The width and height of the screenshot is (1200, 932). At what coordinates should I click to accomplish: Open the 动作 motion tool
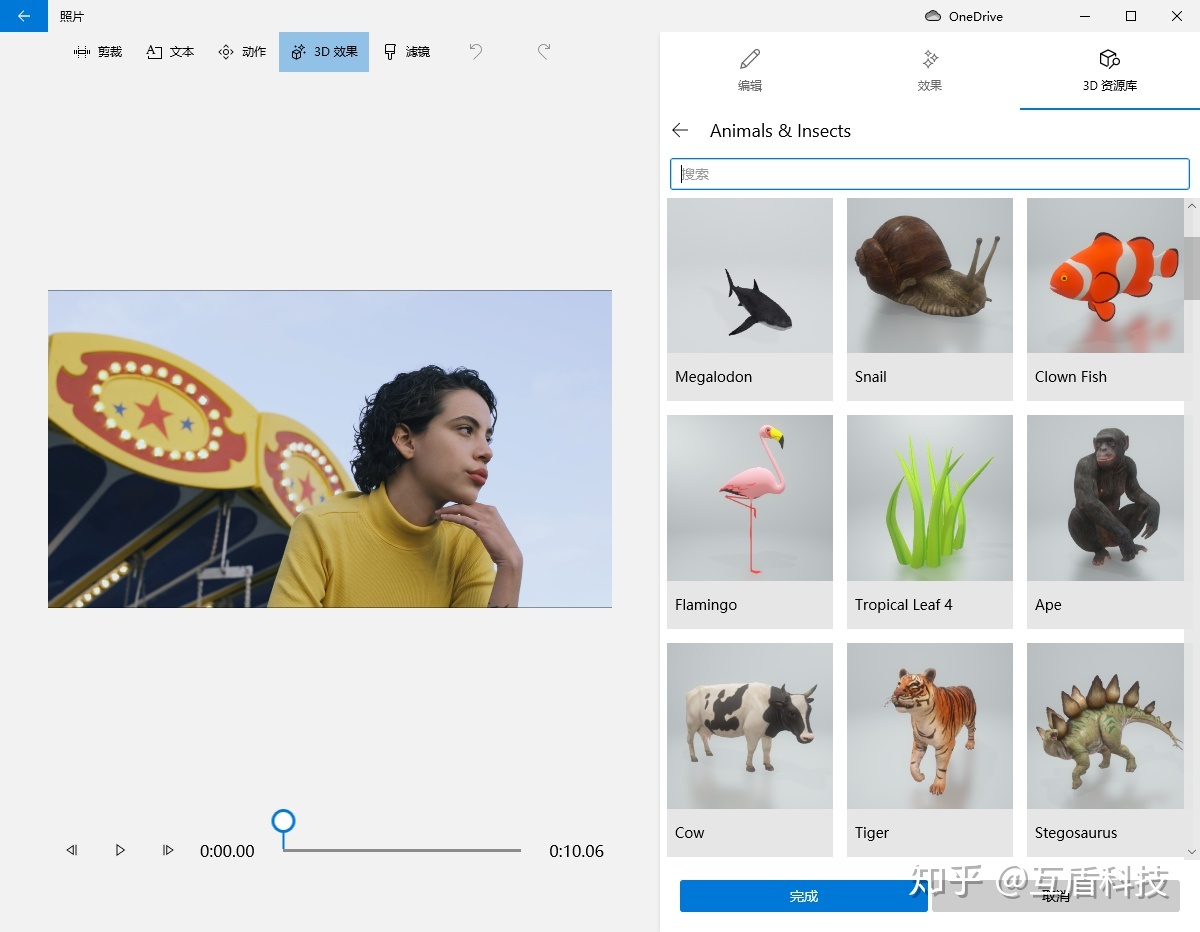(242, 52)
